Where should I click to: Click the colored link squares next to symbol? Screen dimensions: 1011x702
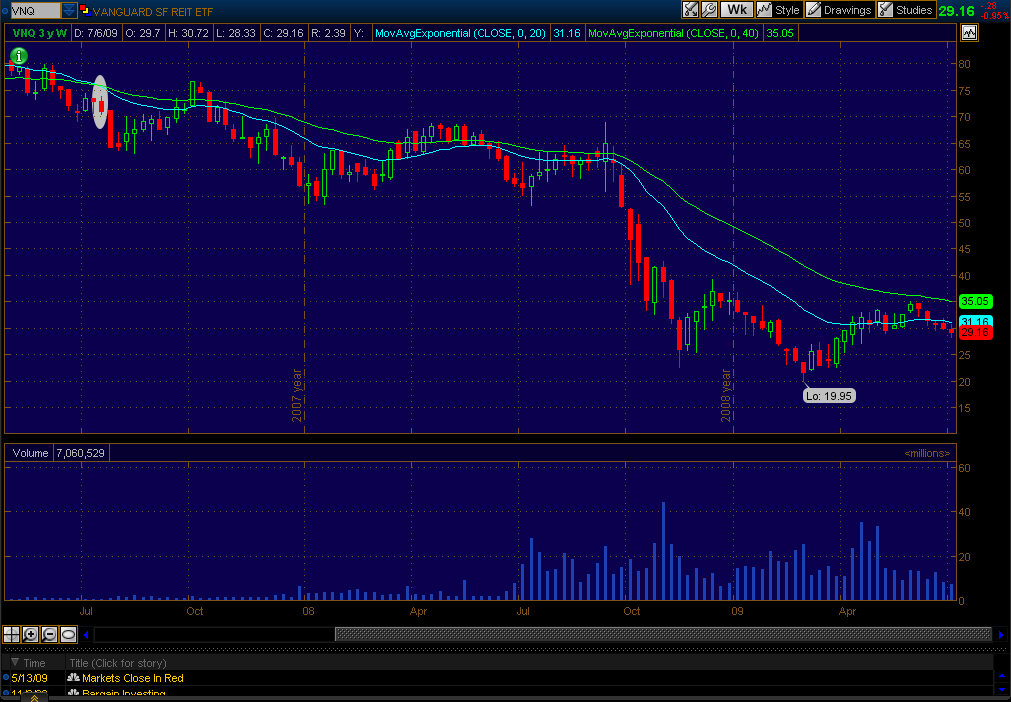tap(84, 10)
